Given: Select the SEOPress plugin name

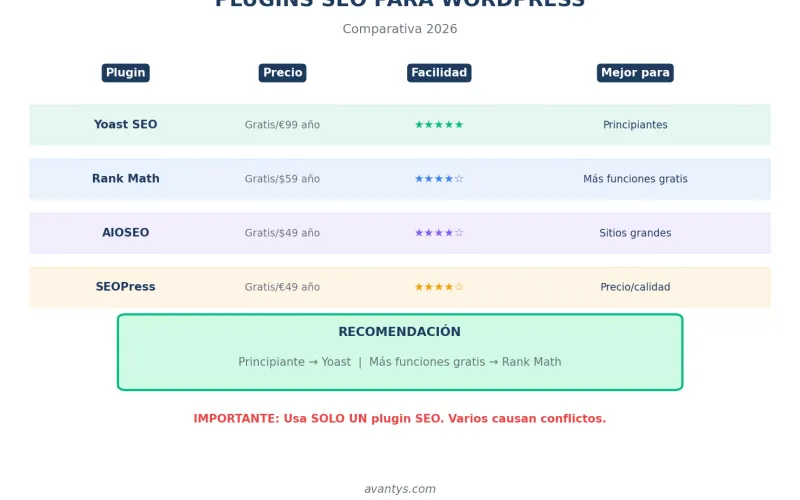Looking at the screenshot, I should [x=126, y=287].
